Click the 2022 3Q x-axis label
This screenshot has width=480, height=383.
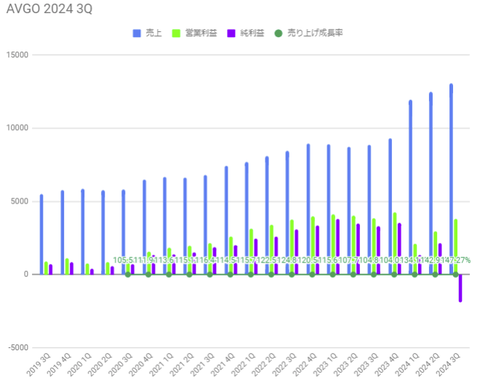[284, 365]
